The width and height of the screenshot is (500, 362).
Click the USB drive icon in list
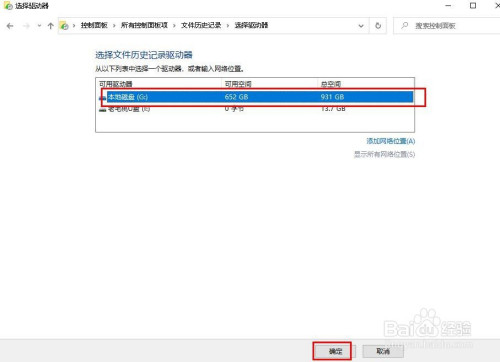(102, 109)
